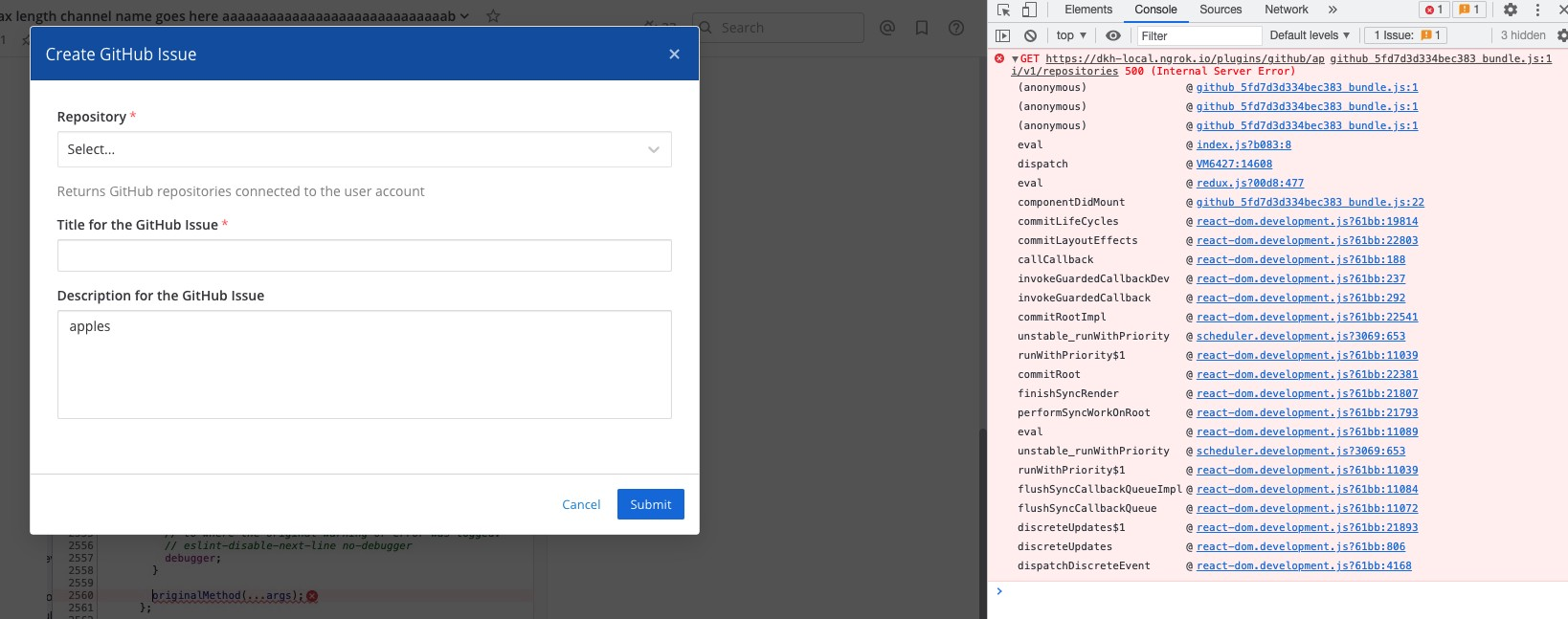Select the Console tab

[x=1155, y=10]
